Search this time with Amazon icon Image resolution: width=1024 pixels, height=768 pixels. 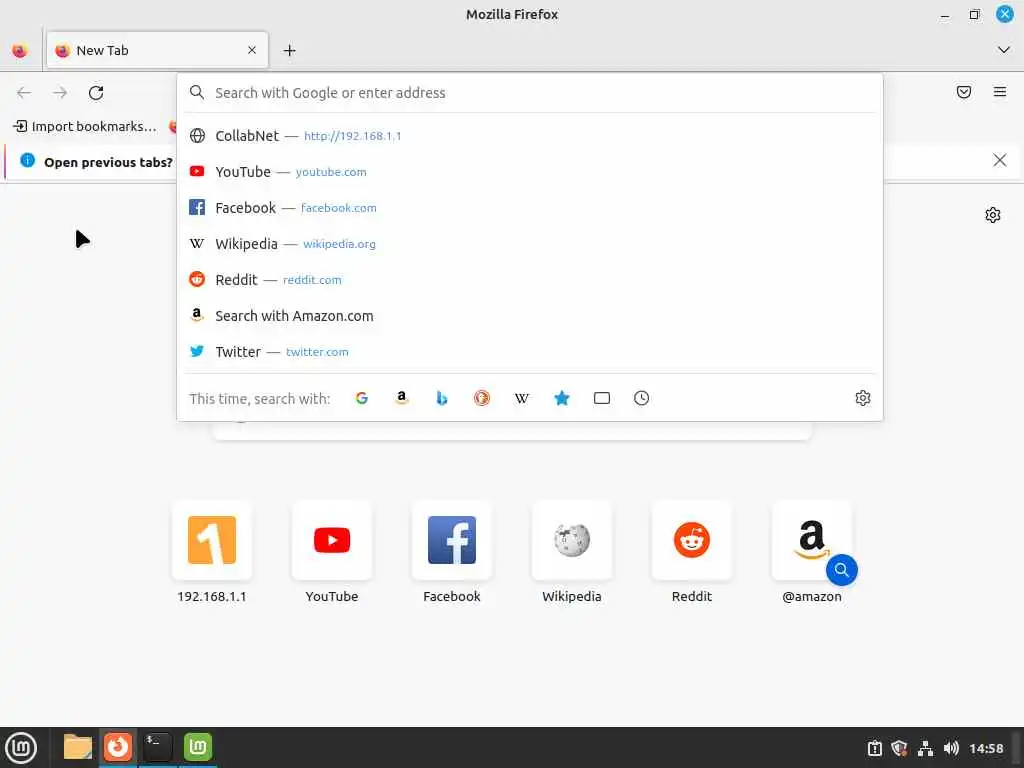tap(402, 398)
